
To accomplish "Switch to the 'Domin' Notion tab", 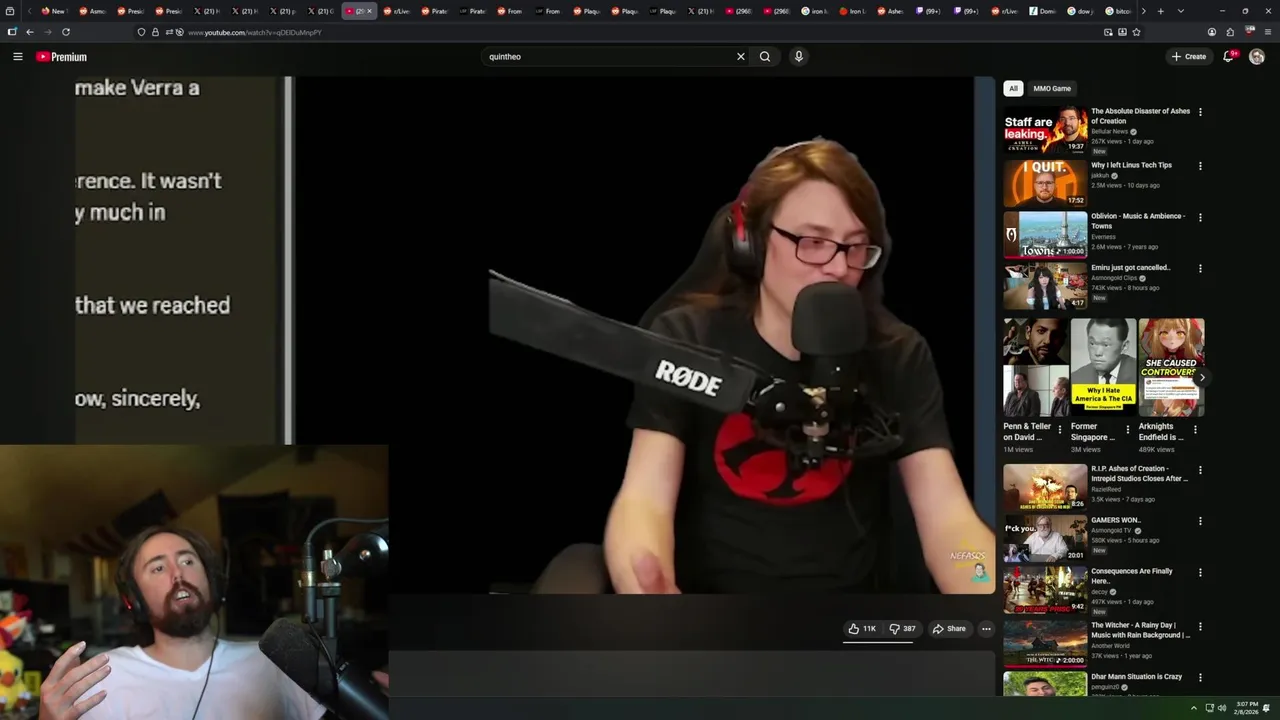I will coord(1043,11).
